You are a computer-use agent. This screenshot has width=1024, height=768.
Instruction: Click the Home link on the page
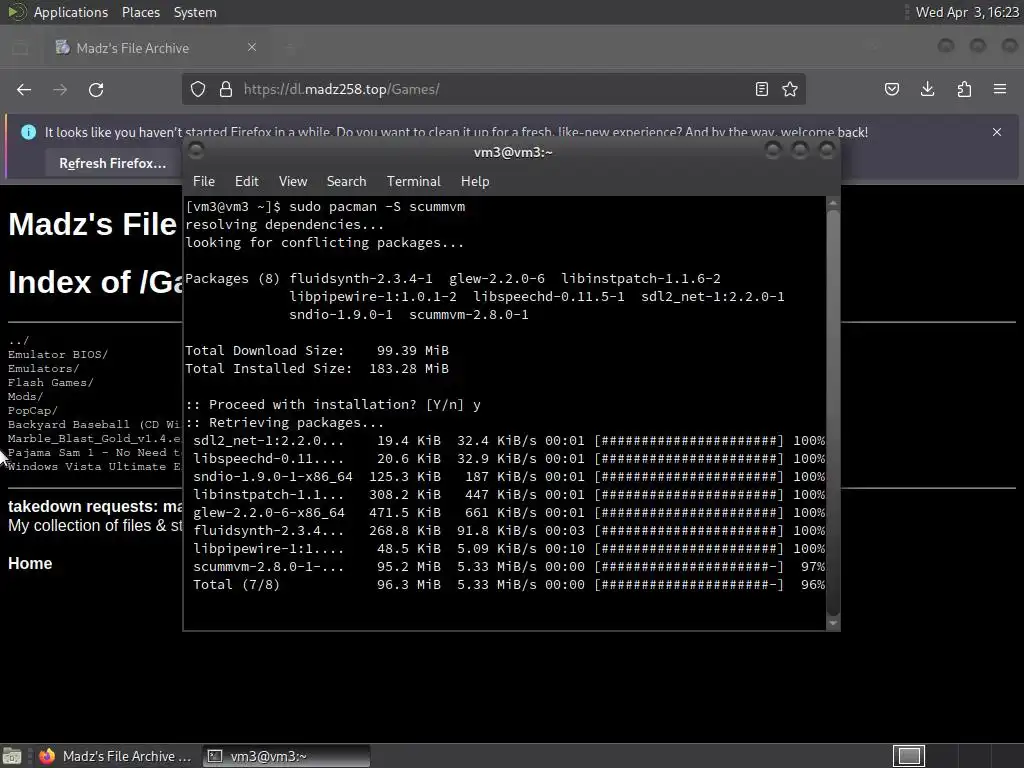[x=30, y=564]
